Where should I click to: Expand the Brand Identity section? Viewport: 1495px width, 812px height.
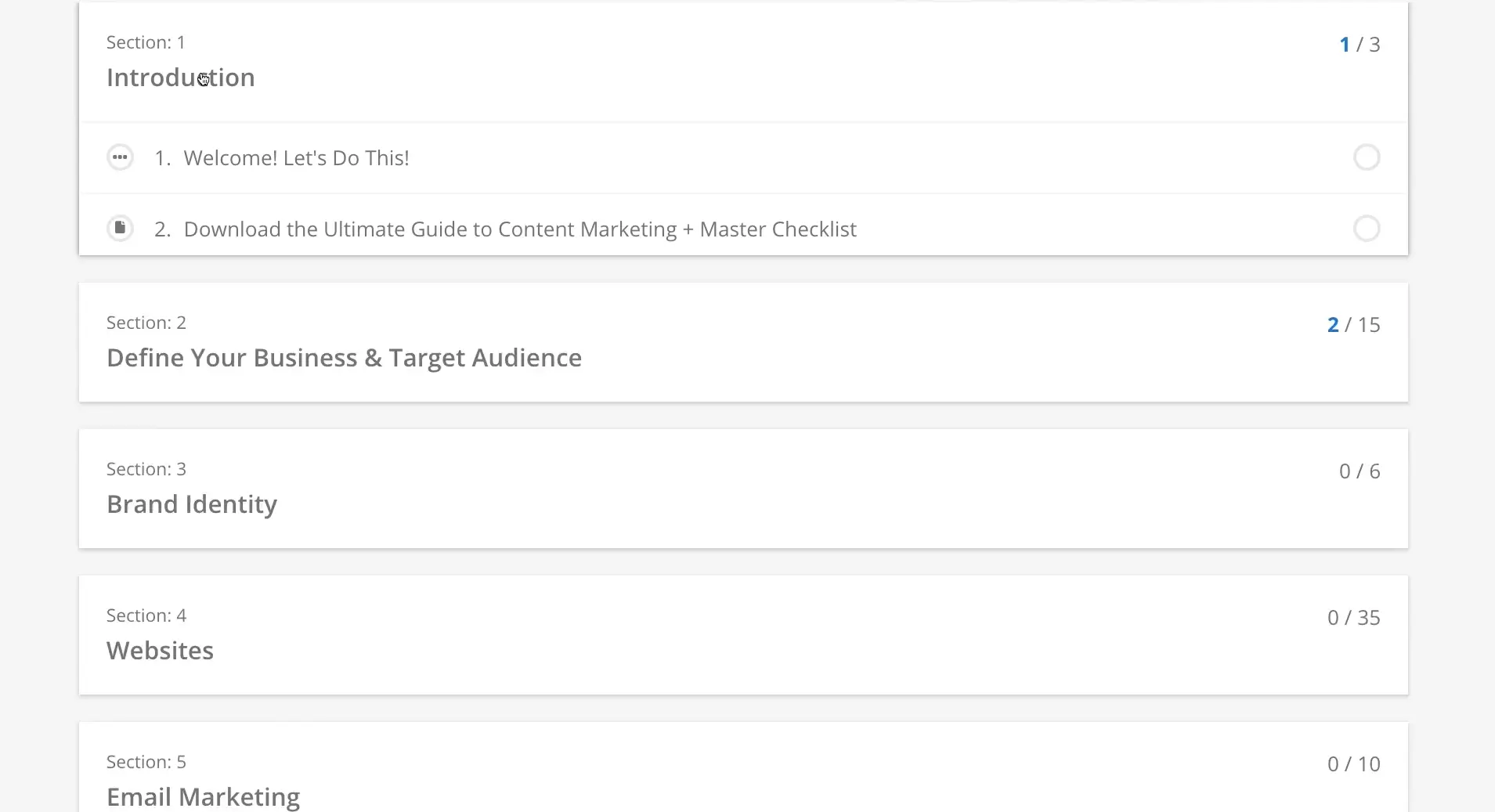coord(192,504)
